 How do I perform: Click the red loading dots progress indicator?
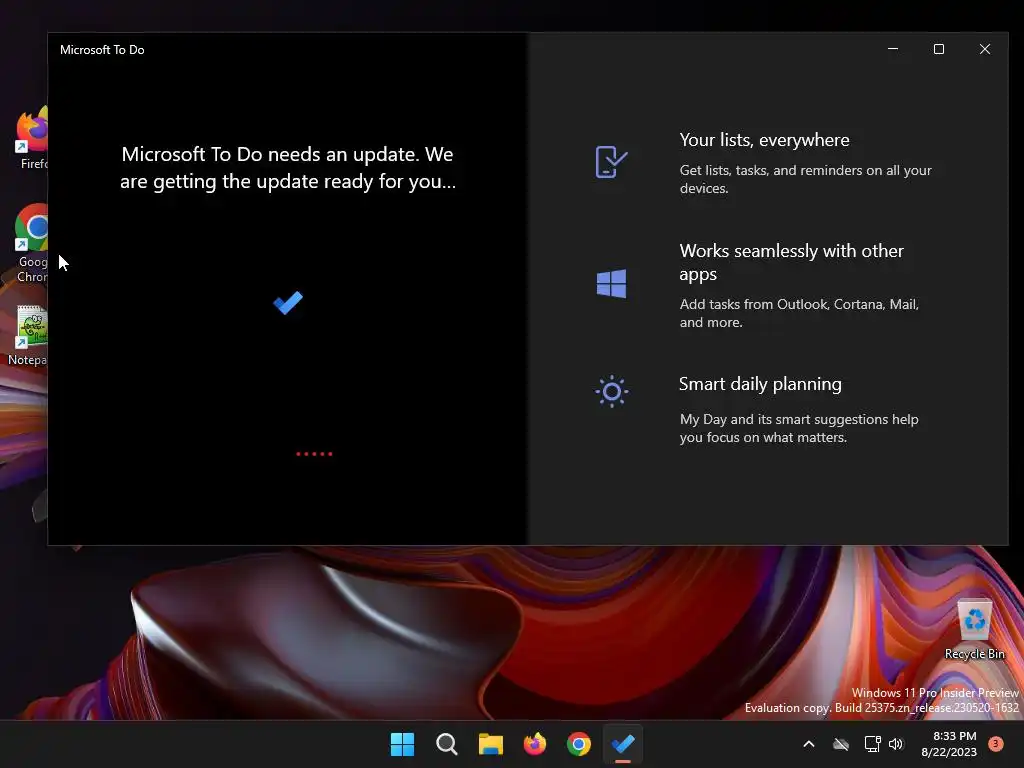tap(314, 454)
